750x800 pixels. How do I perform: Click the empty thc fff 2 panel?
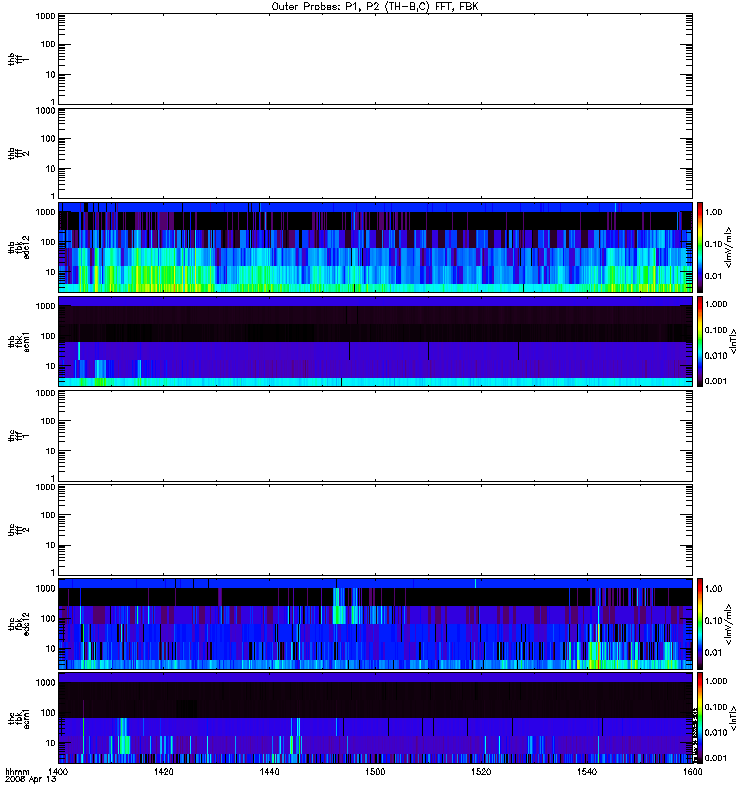[x=376, y=530]
